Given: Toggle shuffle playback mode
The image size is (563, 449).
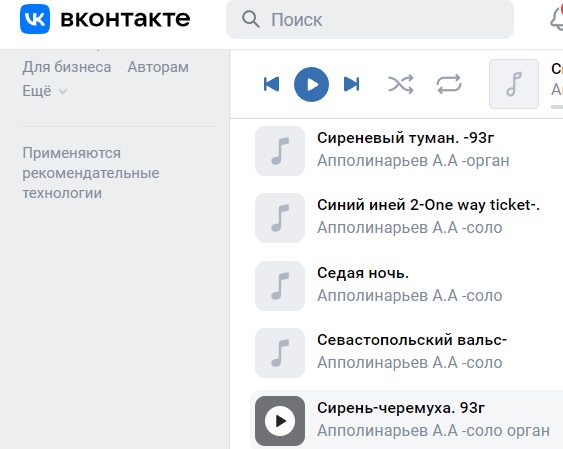Looking at the screenshot, I should click(x=401, y=84).
